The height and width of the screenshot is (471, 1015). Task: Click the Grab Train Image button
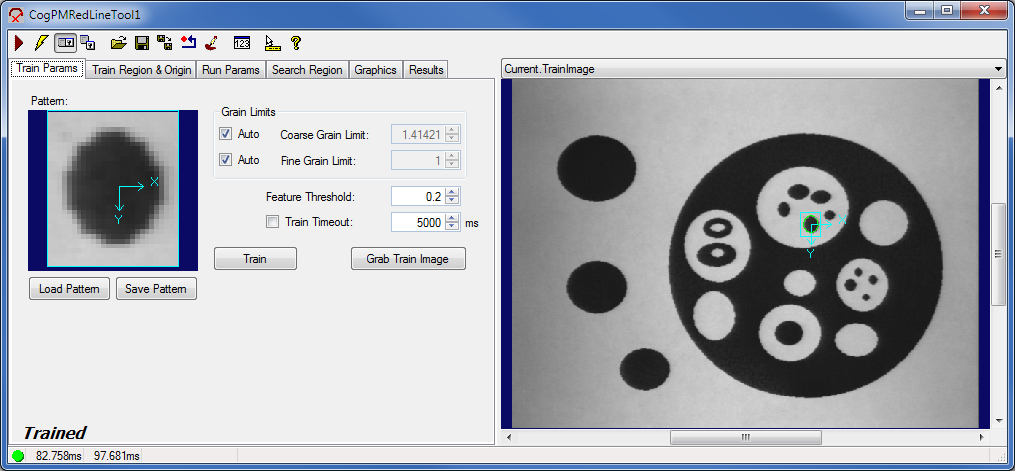point(408,259)
